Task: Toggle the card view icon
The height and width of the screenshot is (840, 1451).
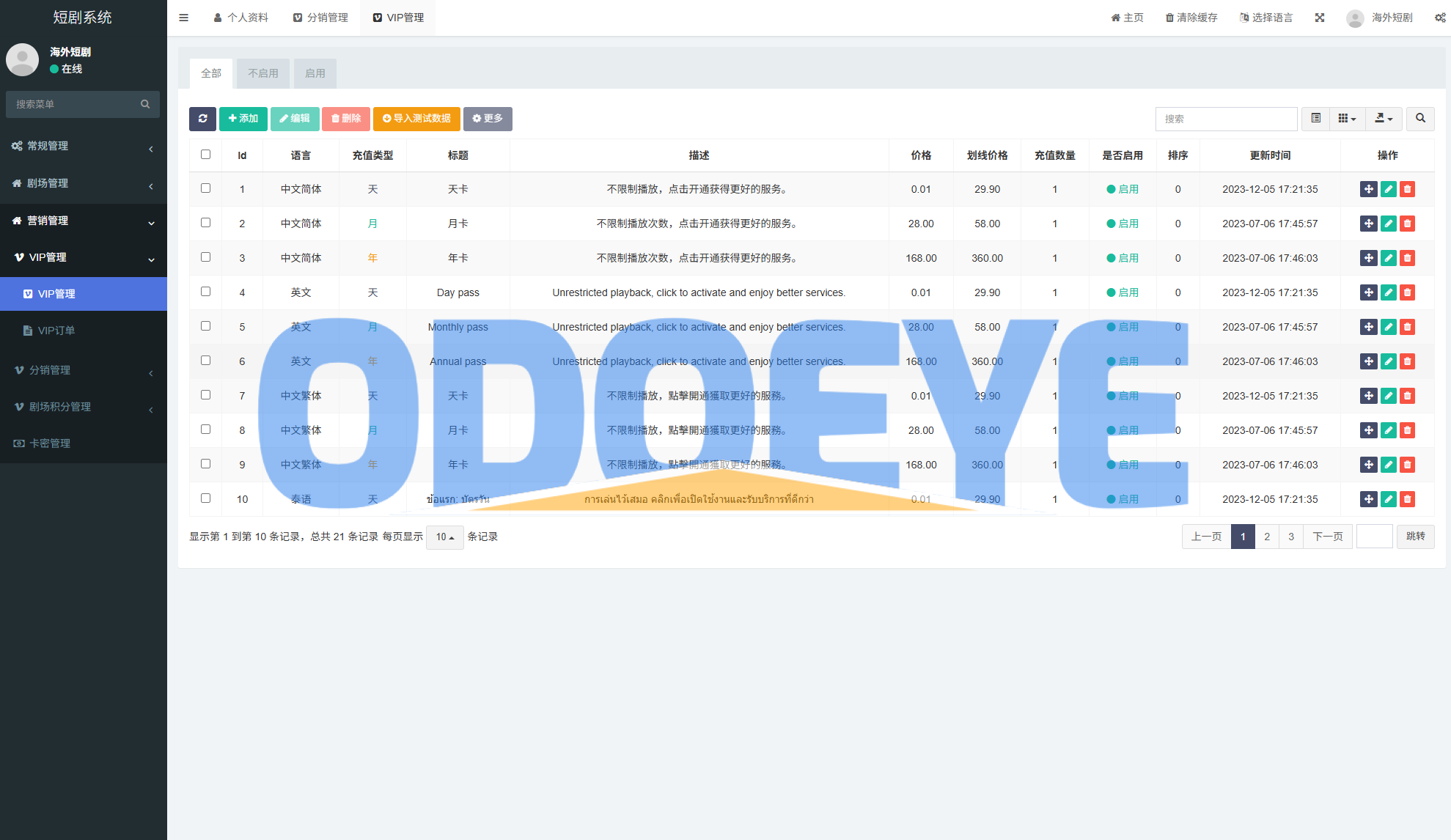Action: coord(1316,119)
